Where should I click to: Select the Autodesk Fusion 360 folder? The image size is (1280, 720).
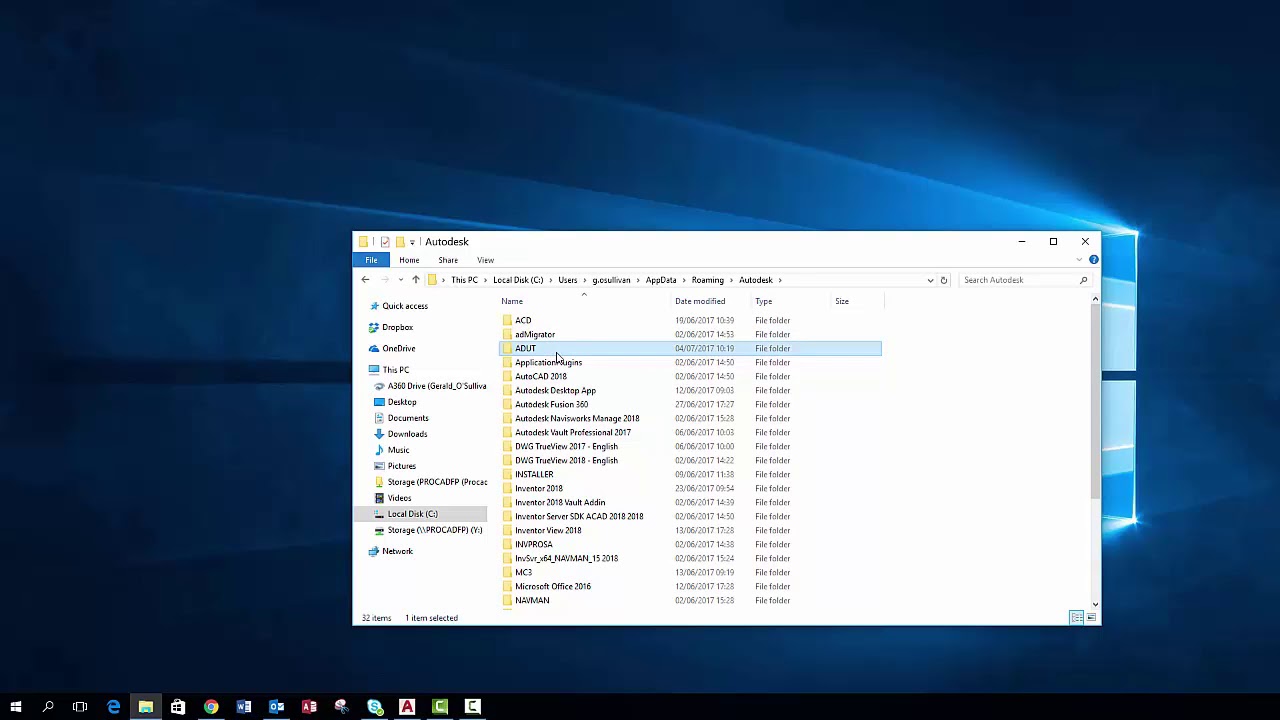pyautogui.click(x=551, y=404)
